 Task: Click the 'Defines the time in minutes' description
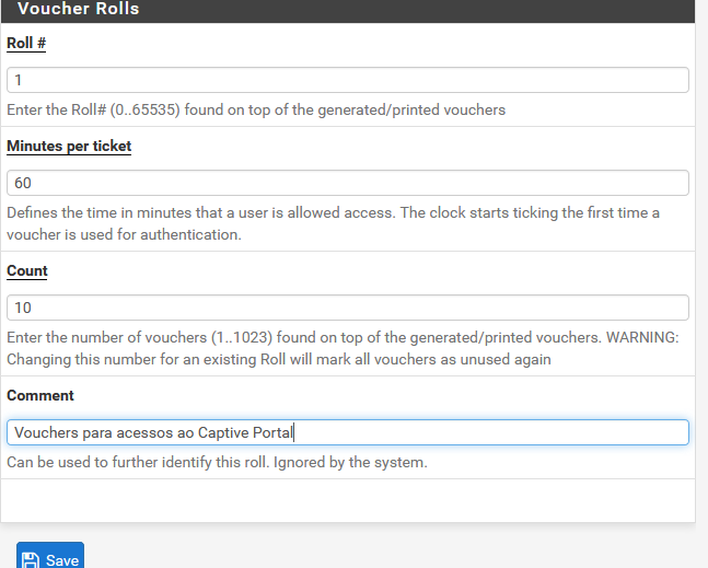tap(333, 213)
